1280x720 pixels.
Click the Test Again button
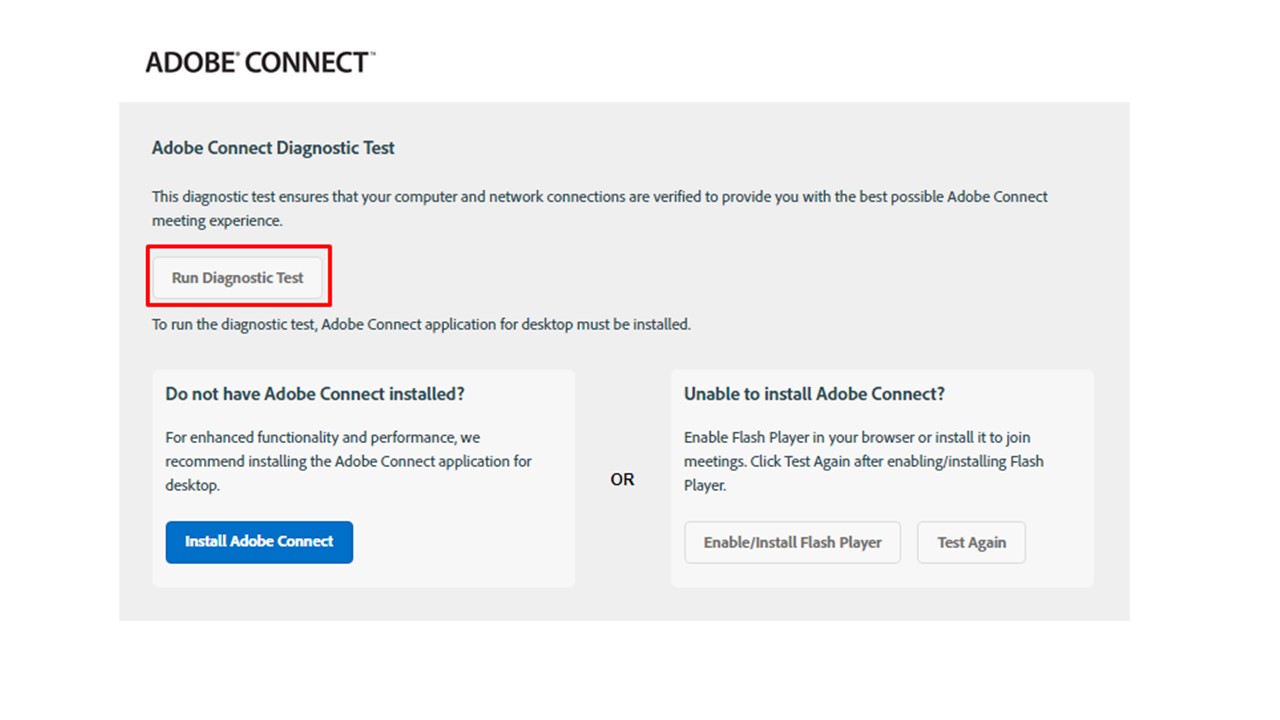(971, 542)
